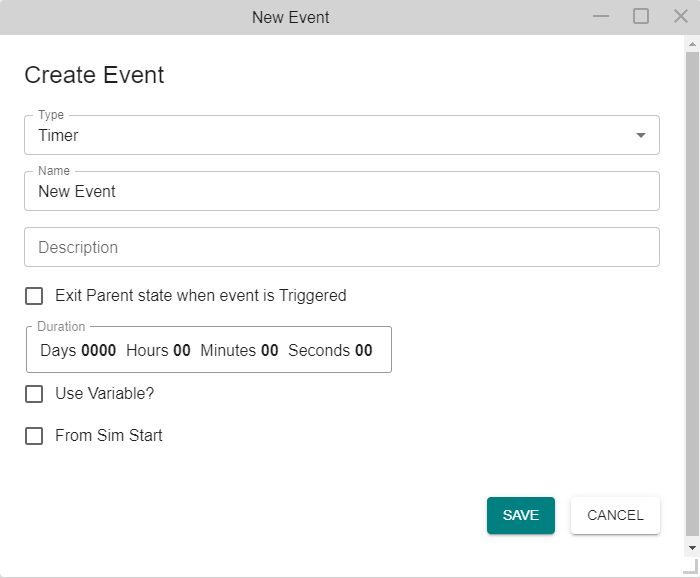The image size is (700, 578).
Task: Open the Type dropdown showing Timer
Action: coord(342,135)
